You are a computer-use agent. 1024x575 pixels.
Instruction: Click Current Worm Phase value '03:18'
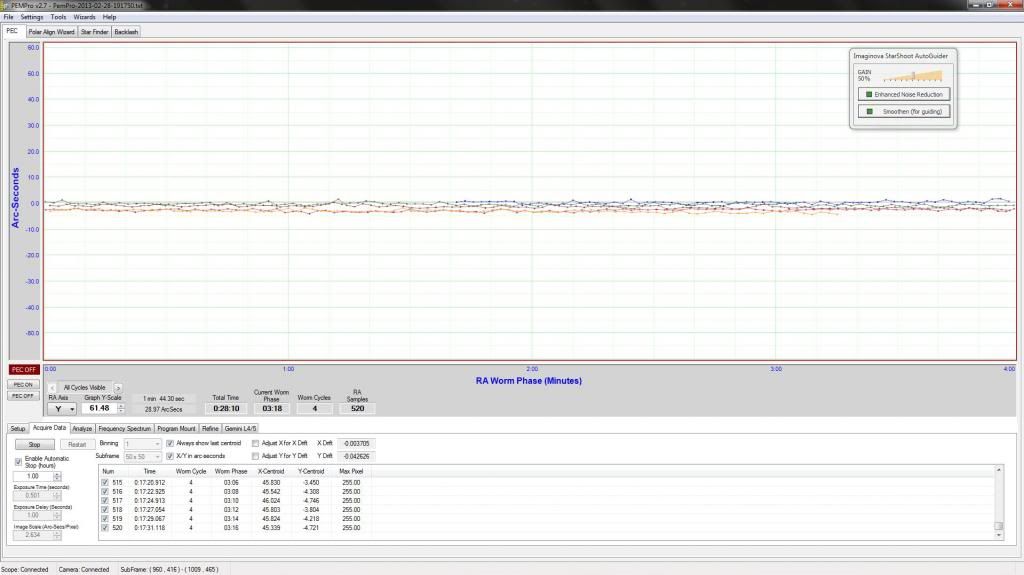[x=272, y=408]
